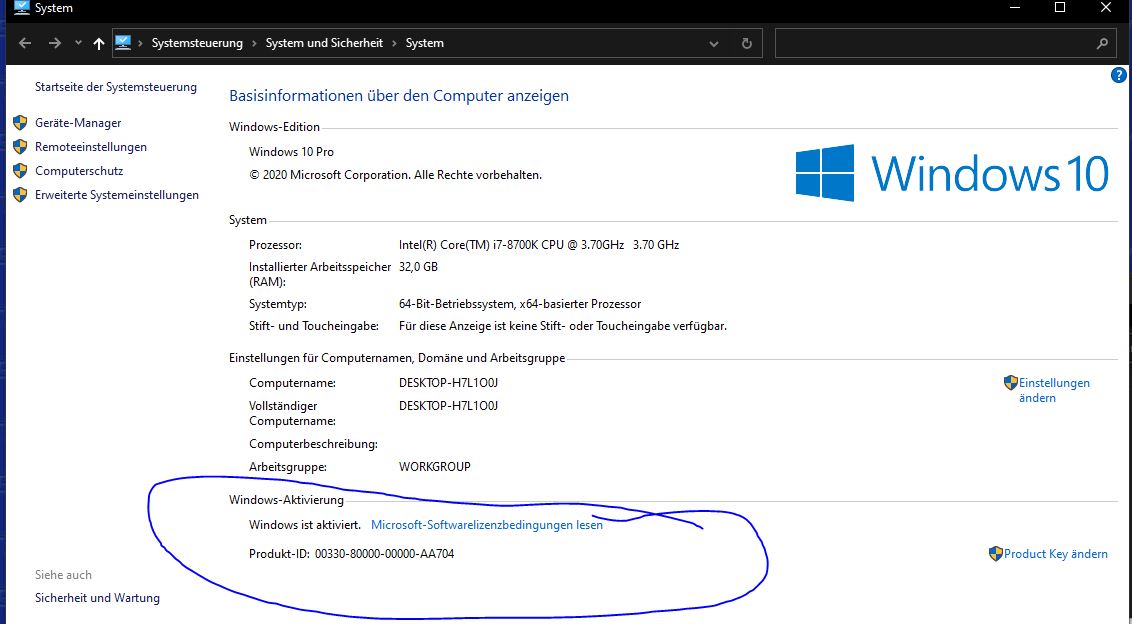Refresh the System page
The height and width of the screenshot is (624, 1132).
point(746,43)
